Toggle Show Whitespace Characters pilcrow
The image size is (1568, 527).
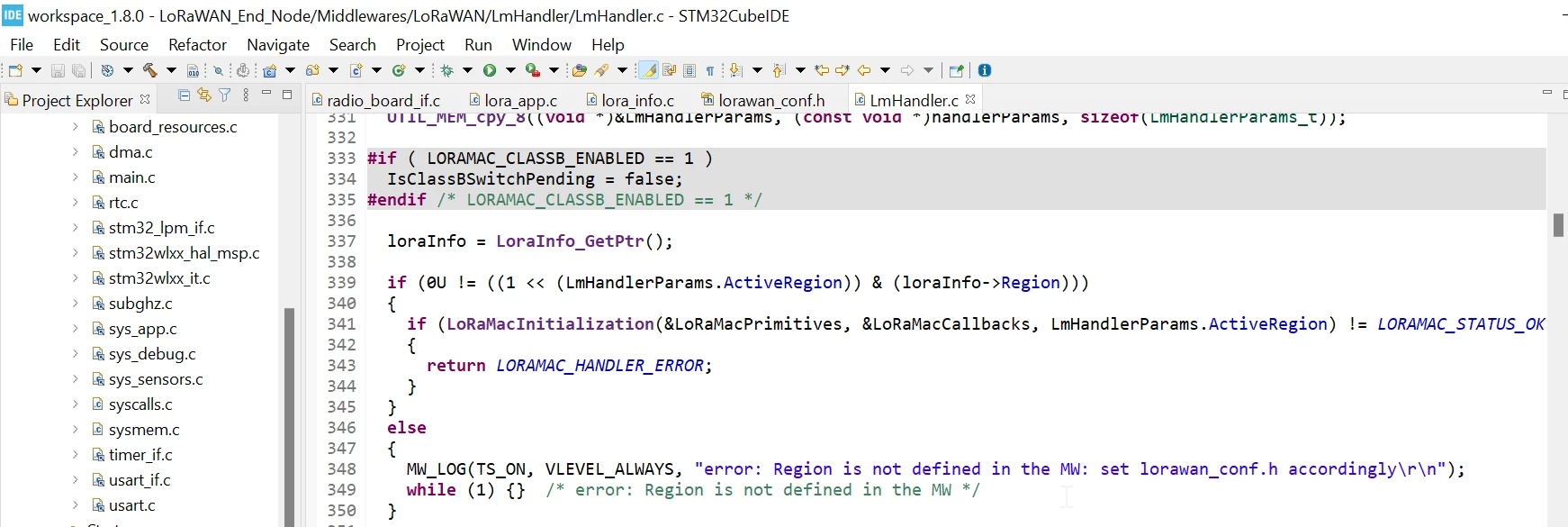[710, 70]
